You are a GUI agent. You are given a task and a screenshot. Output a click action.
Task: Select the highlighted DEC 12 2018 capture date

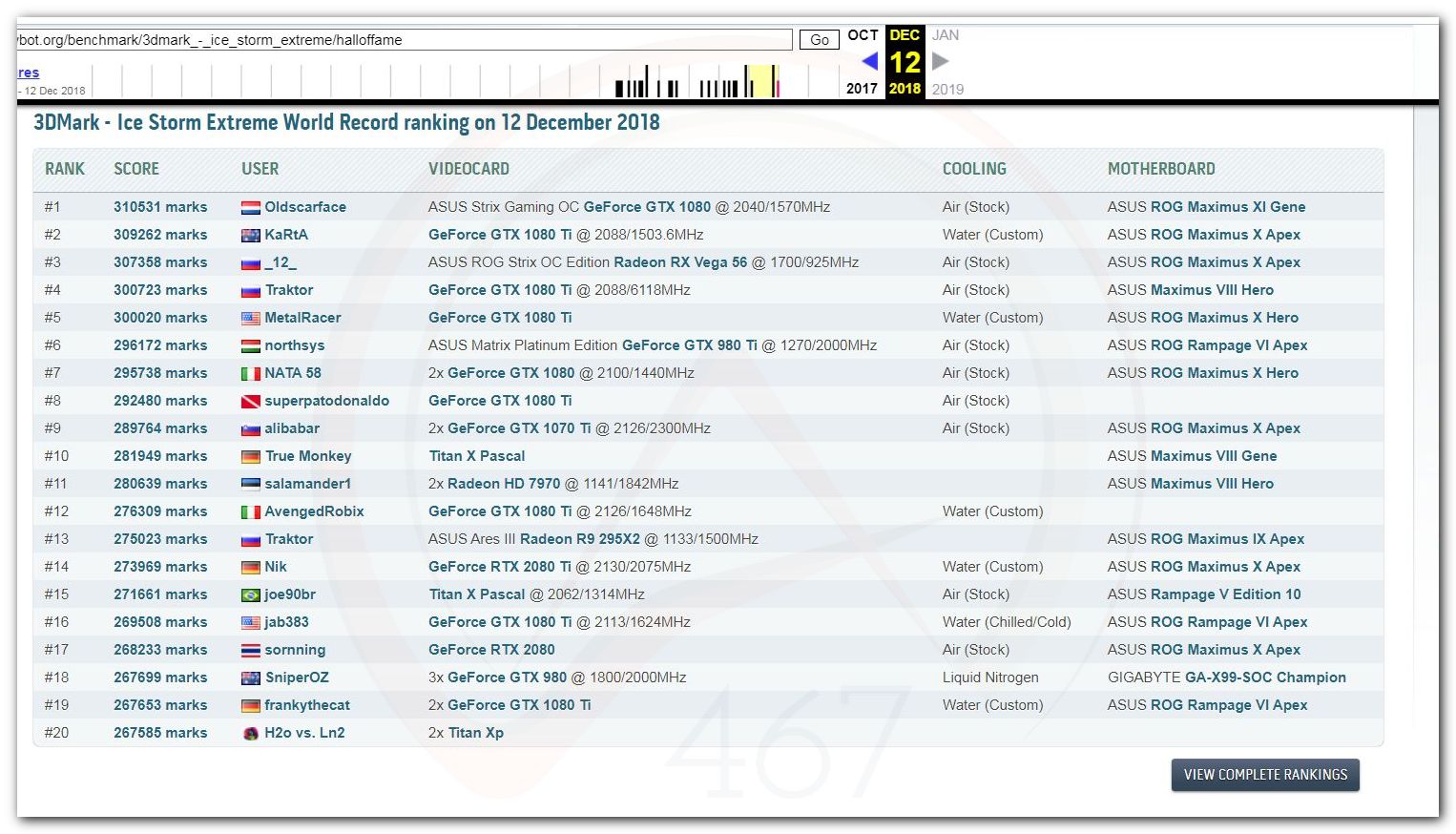[905, 62]
